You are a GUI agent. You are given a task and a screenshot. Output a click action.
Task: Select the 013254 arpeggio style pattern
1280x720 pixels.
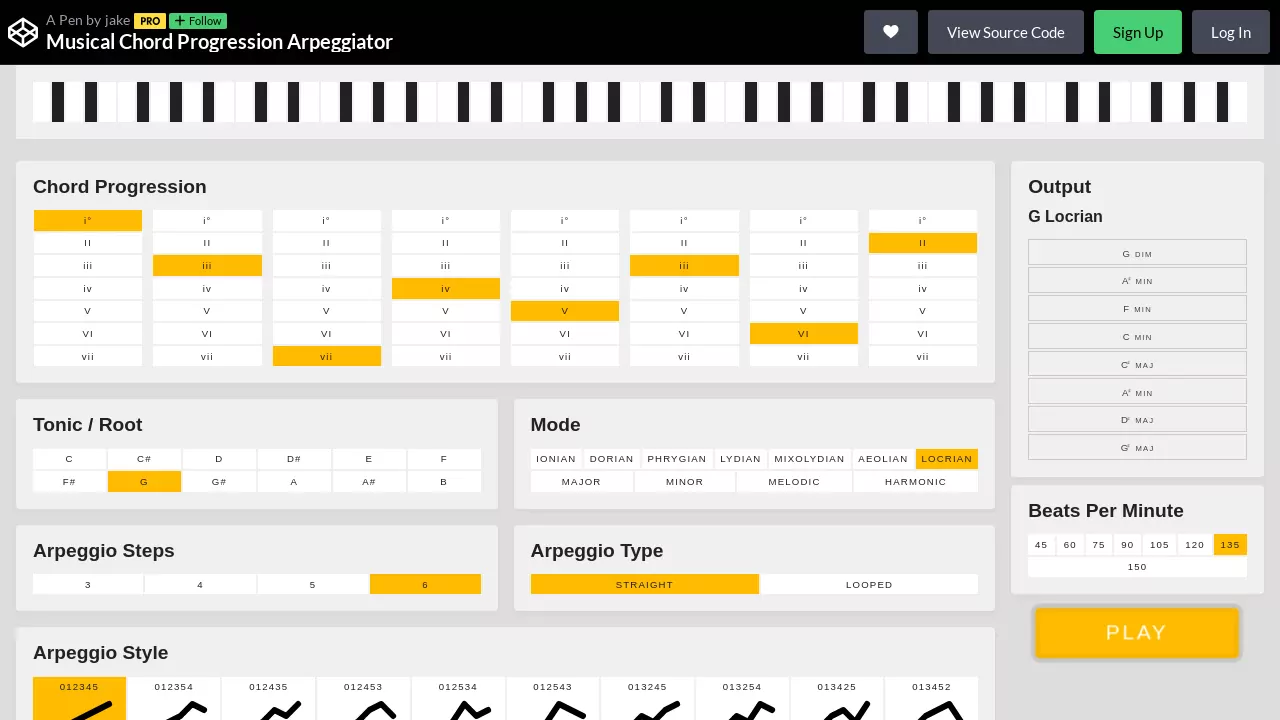[x=742, y=699]
